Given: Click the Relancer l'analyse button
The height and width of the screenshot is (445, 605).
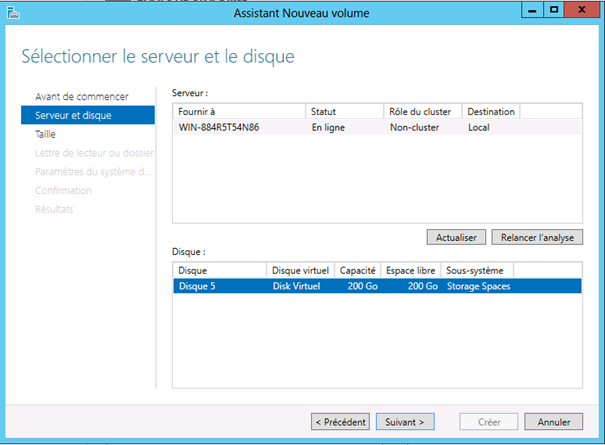Looking at the screenshot, I should pyautogui.click(x=537, y=237).
